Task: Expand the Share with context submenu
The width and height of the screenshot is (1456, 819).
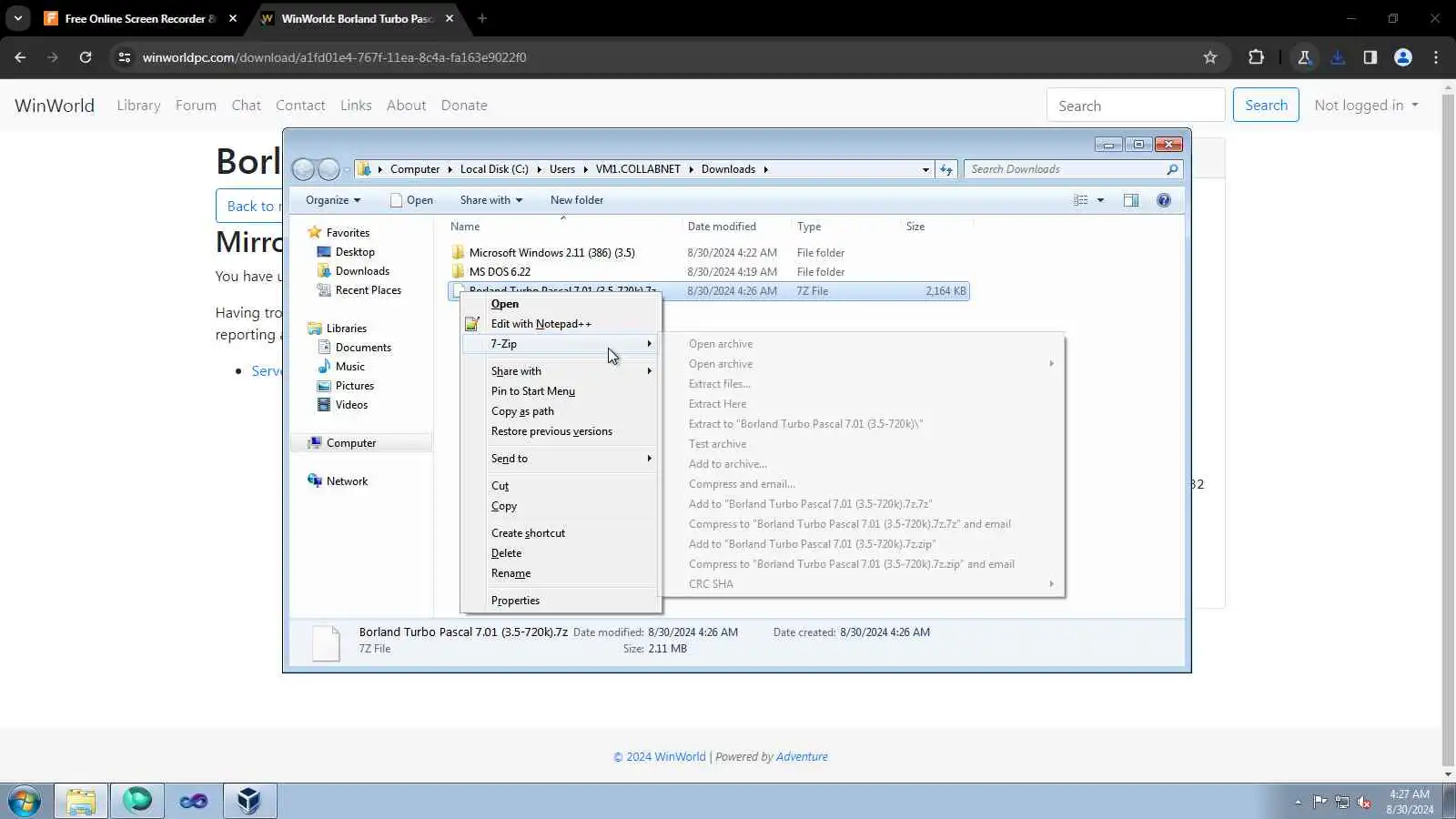Action: pos(560,371)
